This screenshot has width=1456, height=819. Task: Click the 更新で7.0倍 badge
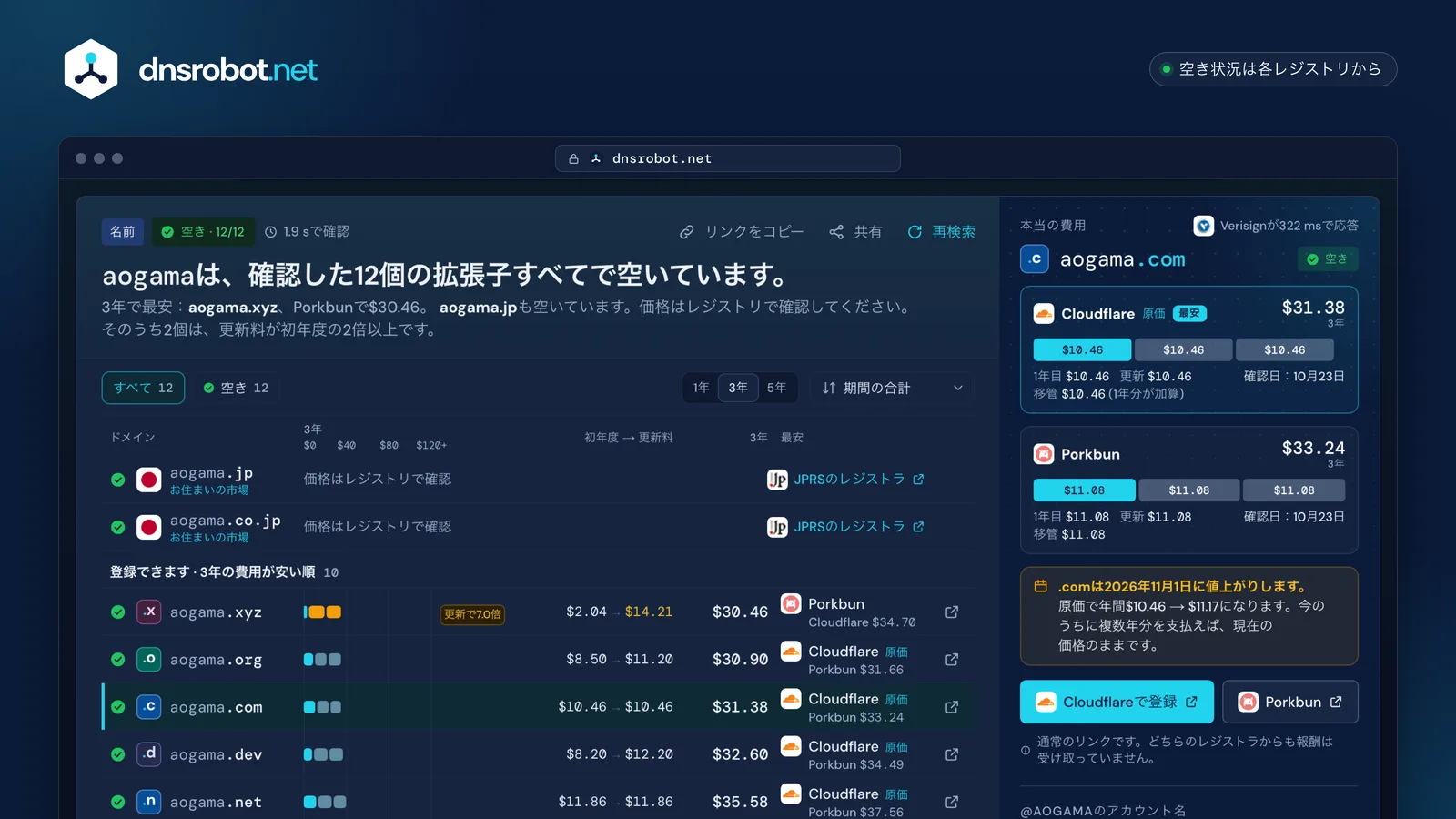point(472,614)
